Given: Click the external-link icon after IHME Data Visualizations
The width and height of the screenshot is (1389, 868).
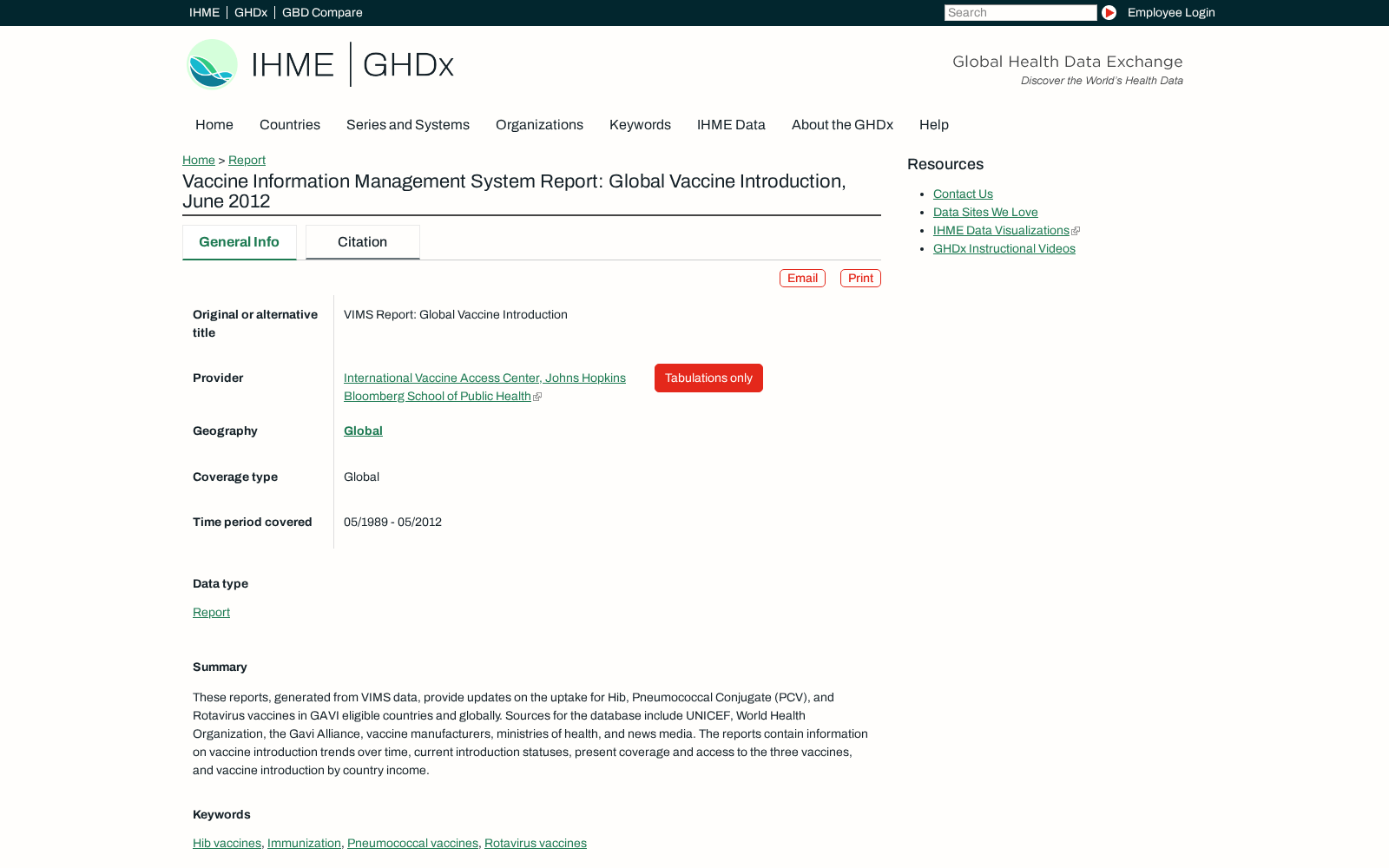Looking at the screenshot, I should pos(1076,231).
